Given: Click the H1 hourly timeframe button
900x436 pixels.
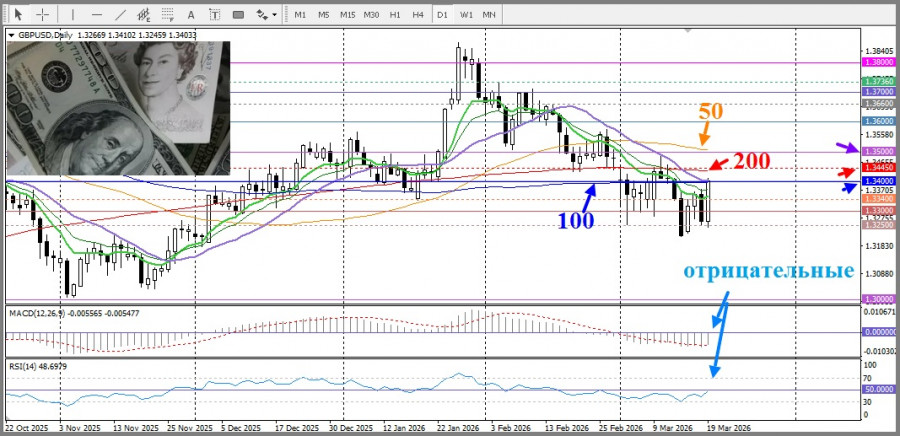Looking at the screenshot, I should [395, 15].
